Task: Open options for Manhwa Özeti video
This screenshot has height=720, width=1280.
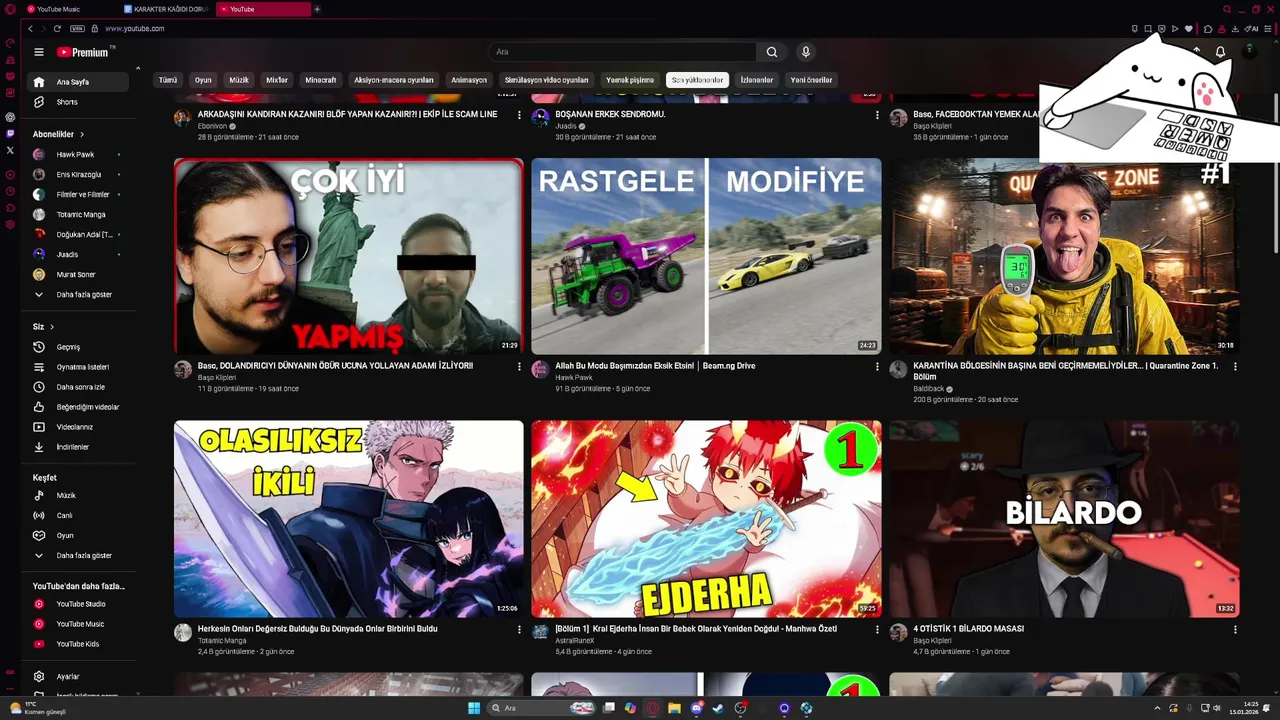Action: [x=877, y=630]
